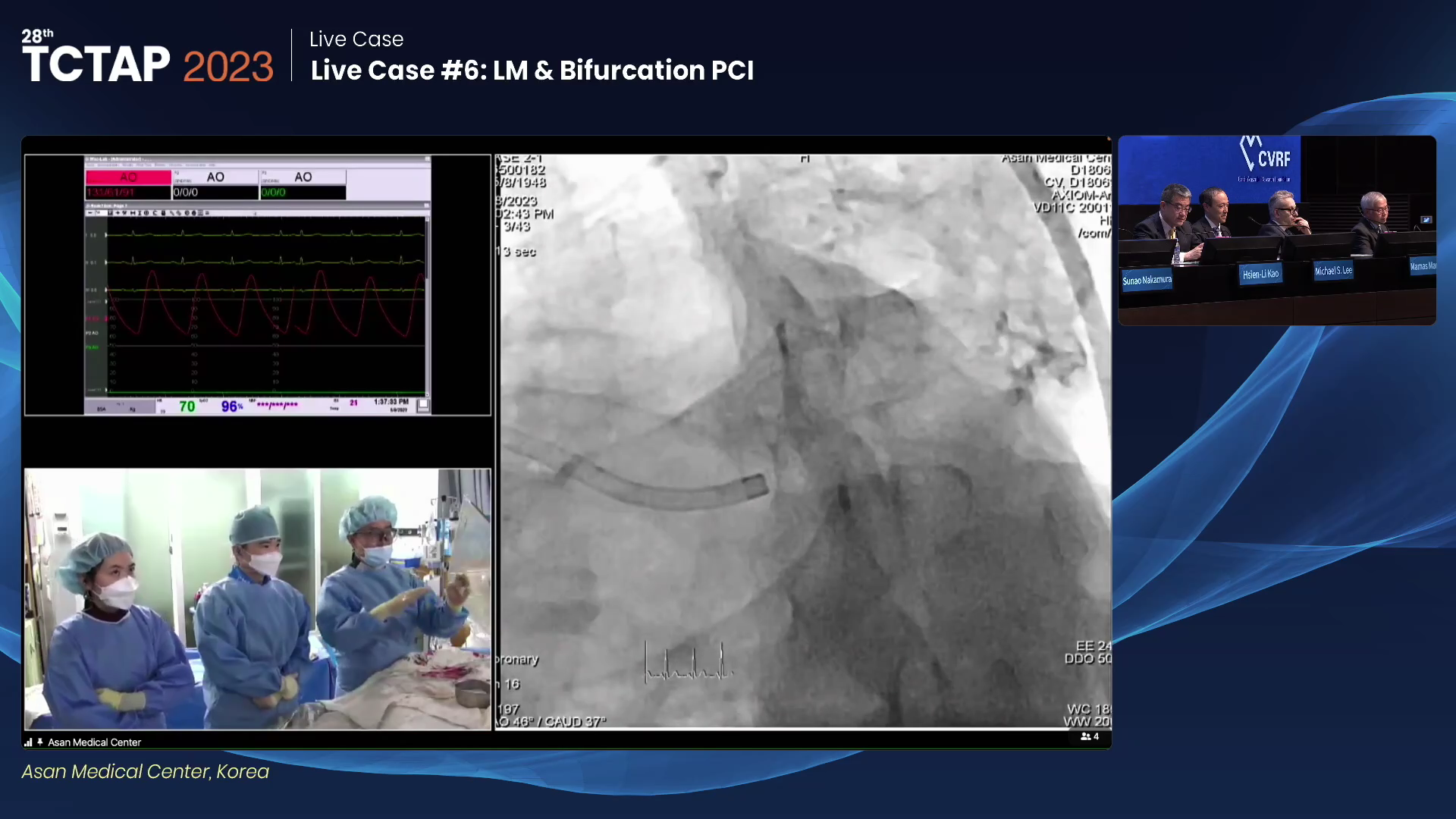The width and height of the screenshot is (1456, 819).
Task: Select the coronary angiography fluoroscopy view
Action: pos(803,441)
